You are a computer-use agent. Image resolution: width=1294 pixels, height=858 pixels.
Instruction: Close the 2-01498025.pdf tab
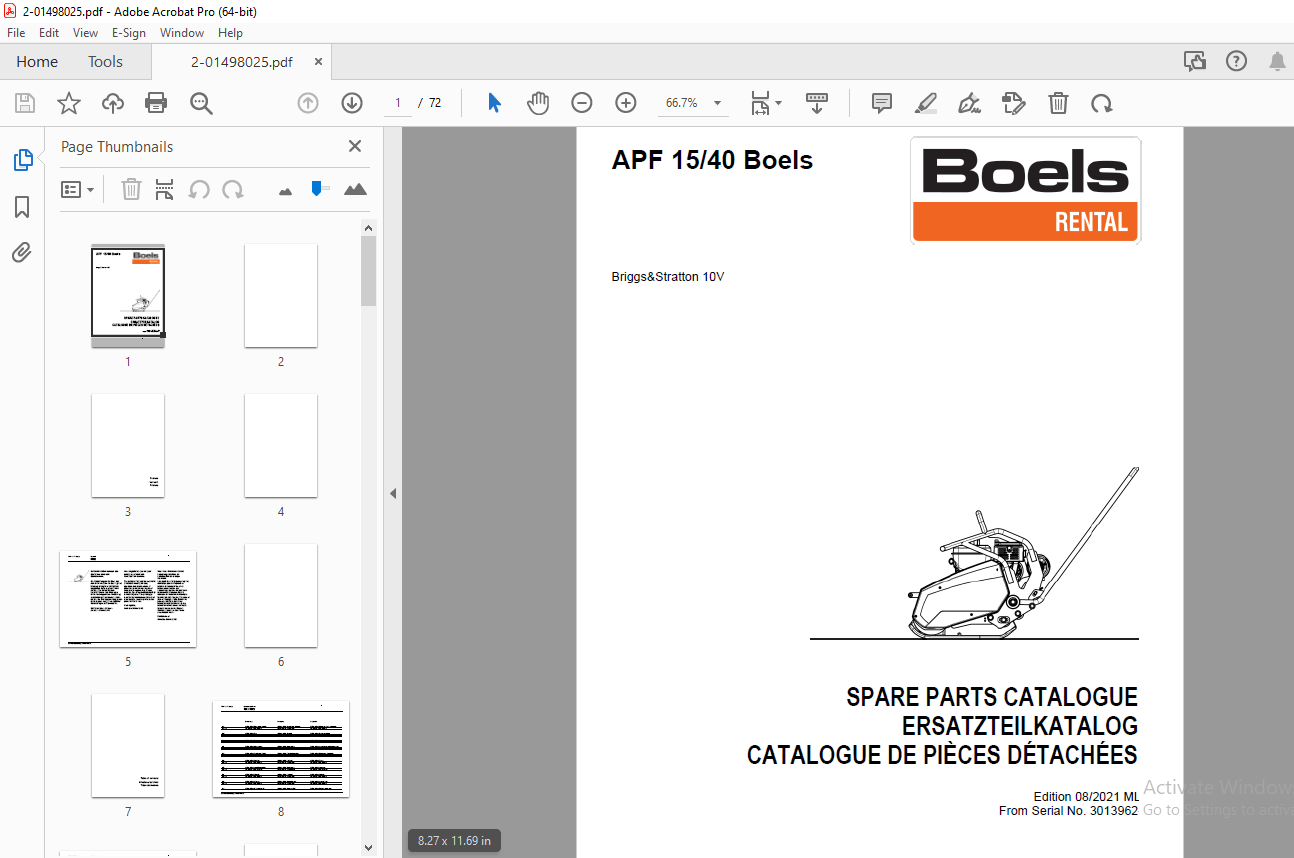(318, 62)
